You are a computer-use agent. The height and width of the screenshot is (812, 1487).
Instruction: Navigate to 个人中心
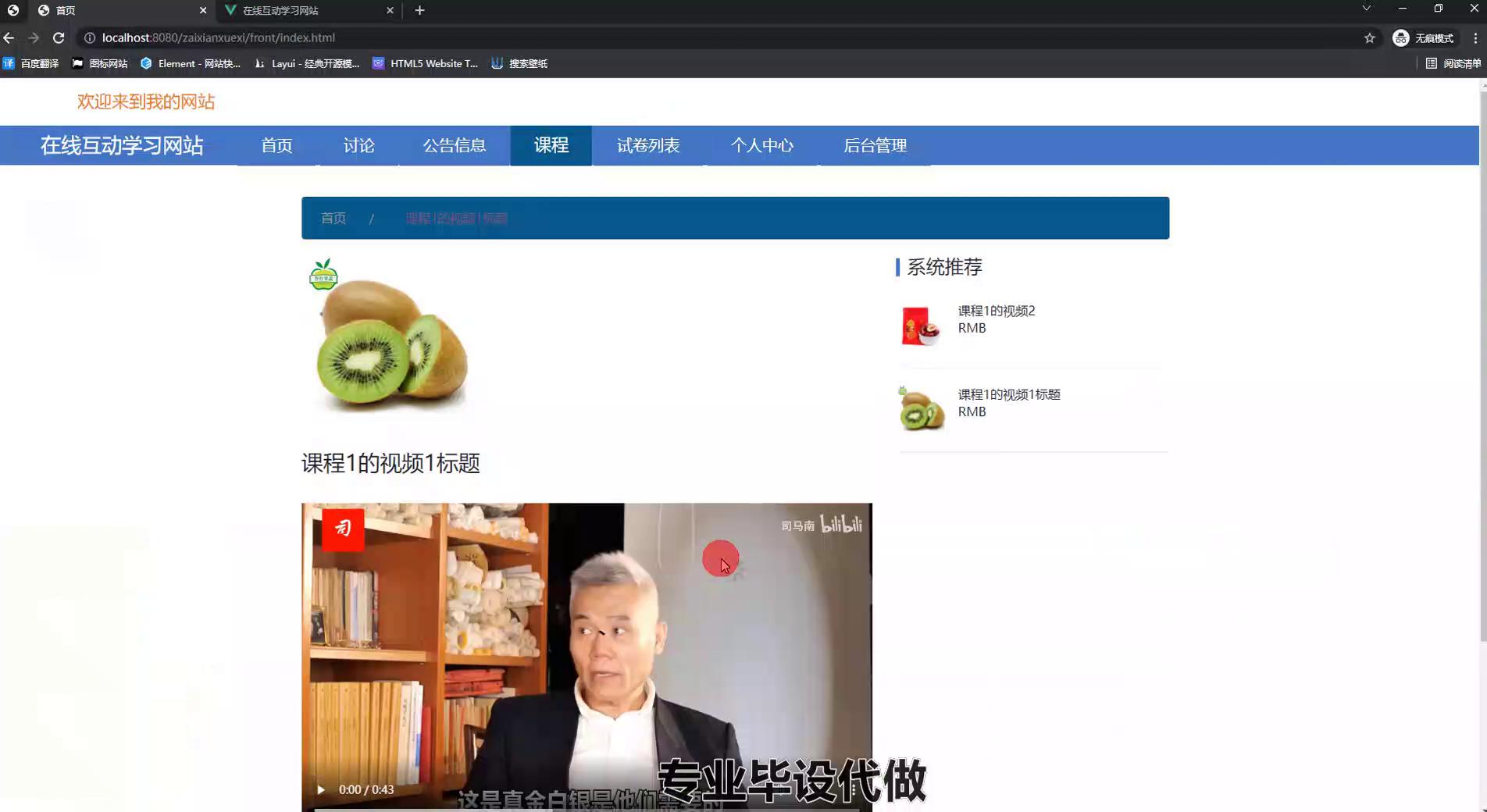[x=761, y=145]
